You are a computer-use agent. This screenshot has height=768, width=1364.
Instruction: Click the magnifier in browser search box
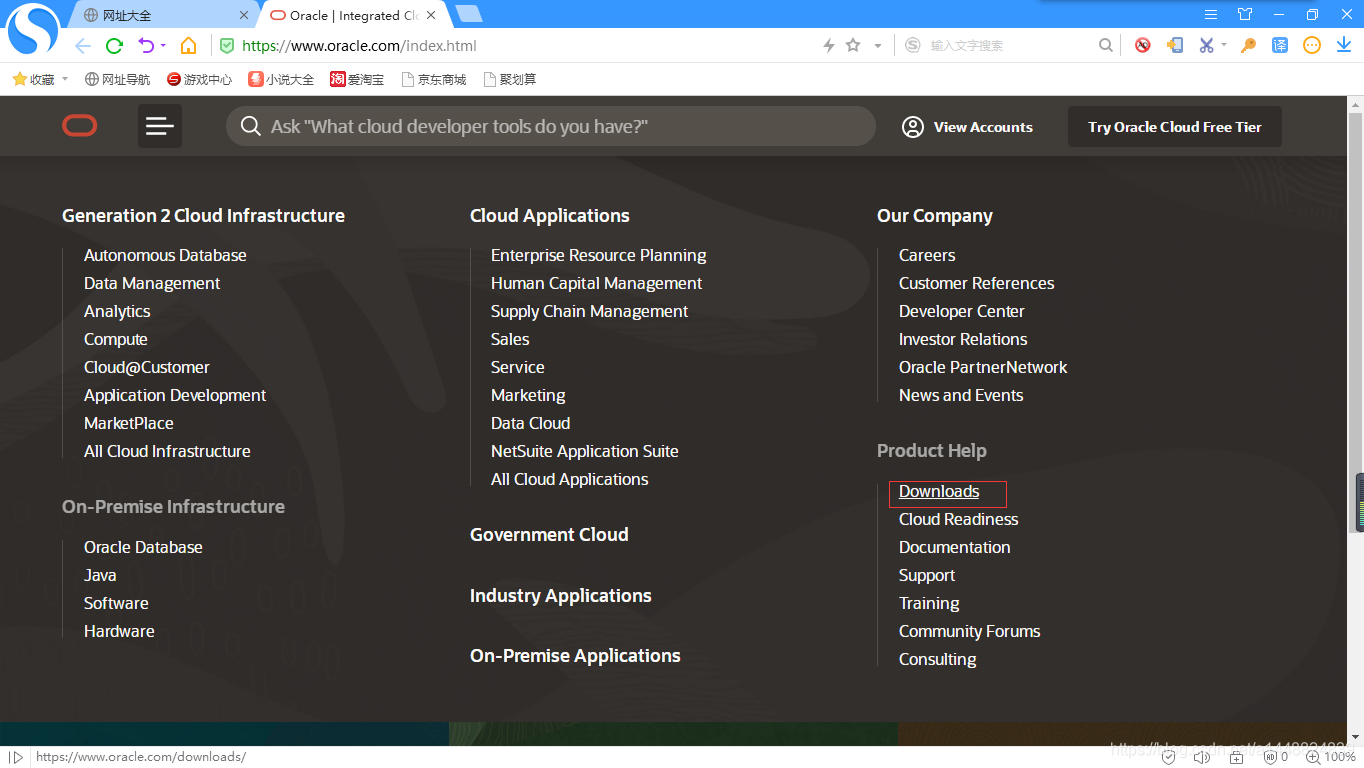pos(1105,45)
